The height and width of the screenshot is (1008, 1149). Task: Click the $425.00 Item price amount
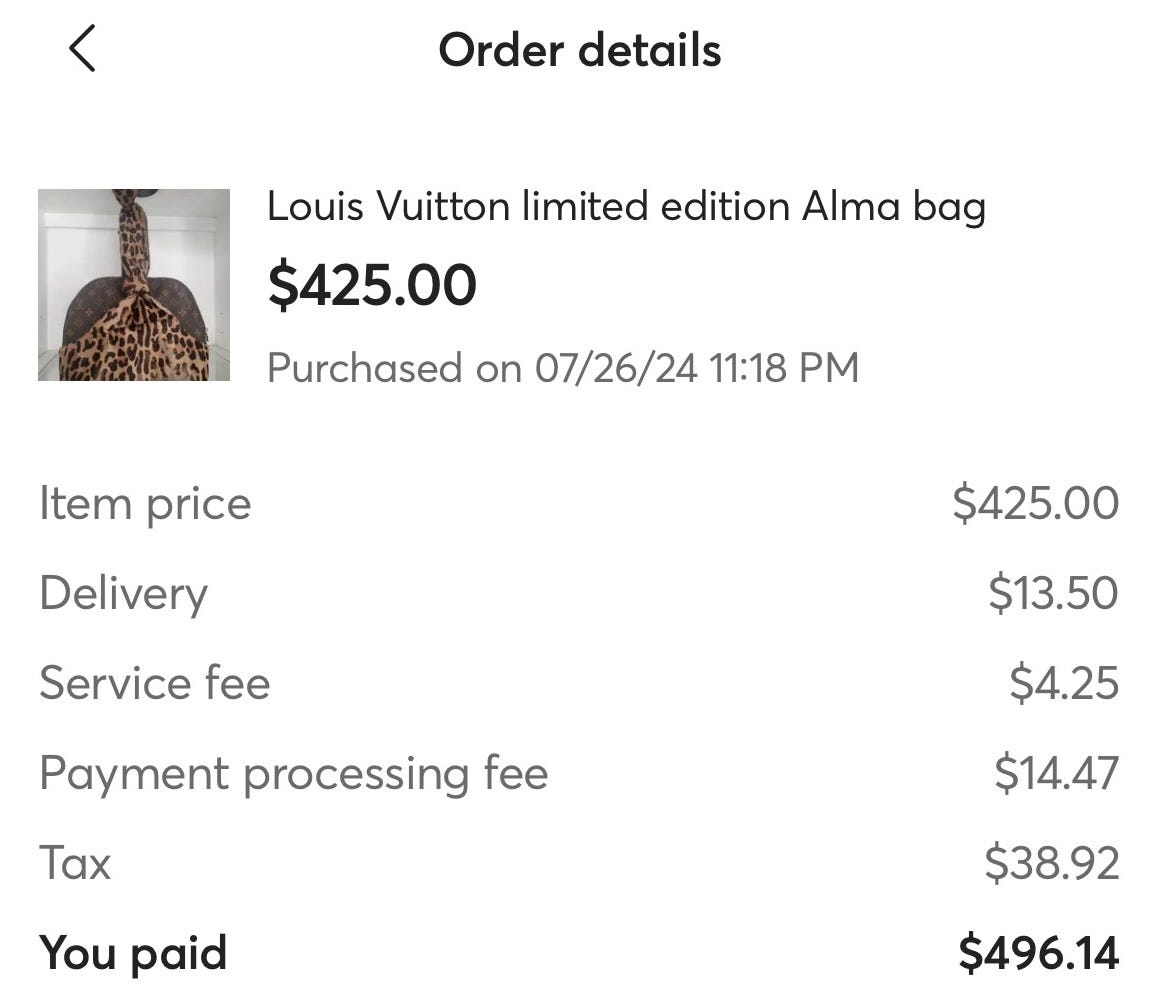click(x=1035, y=503)
